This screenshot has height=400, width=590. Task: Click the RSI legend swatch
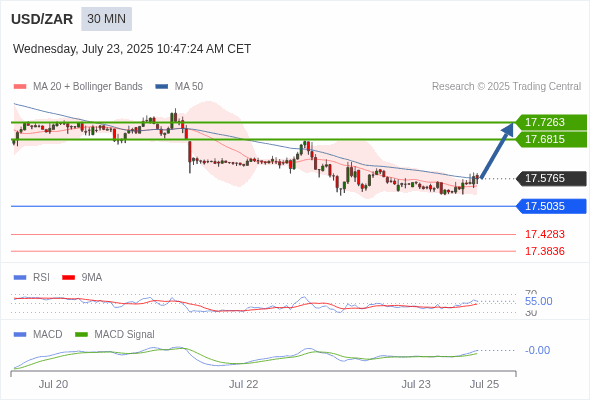[20, 278]
